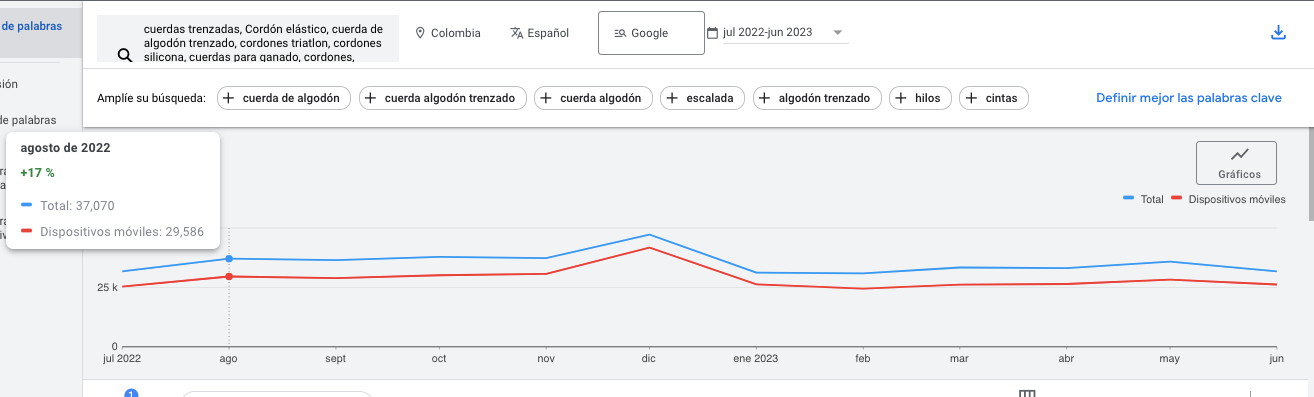
Task: Select the ago data point on the blue line
Action: pyautogui.click(x=229, y=259)
